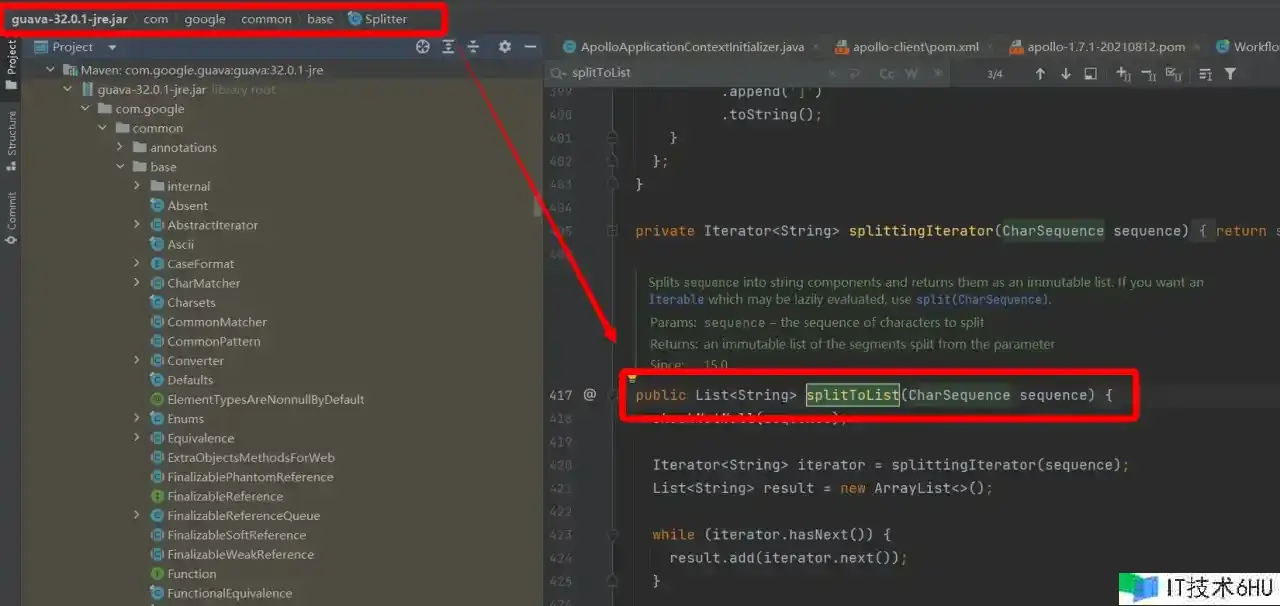Toggle the Commit tool window side tab
This screenshot has width=1280, height=606.
coord(11,217)
